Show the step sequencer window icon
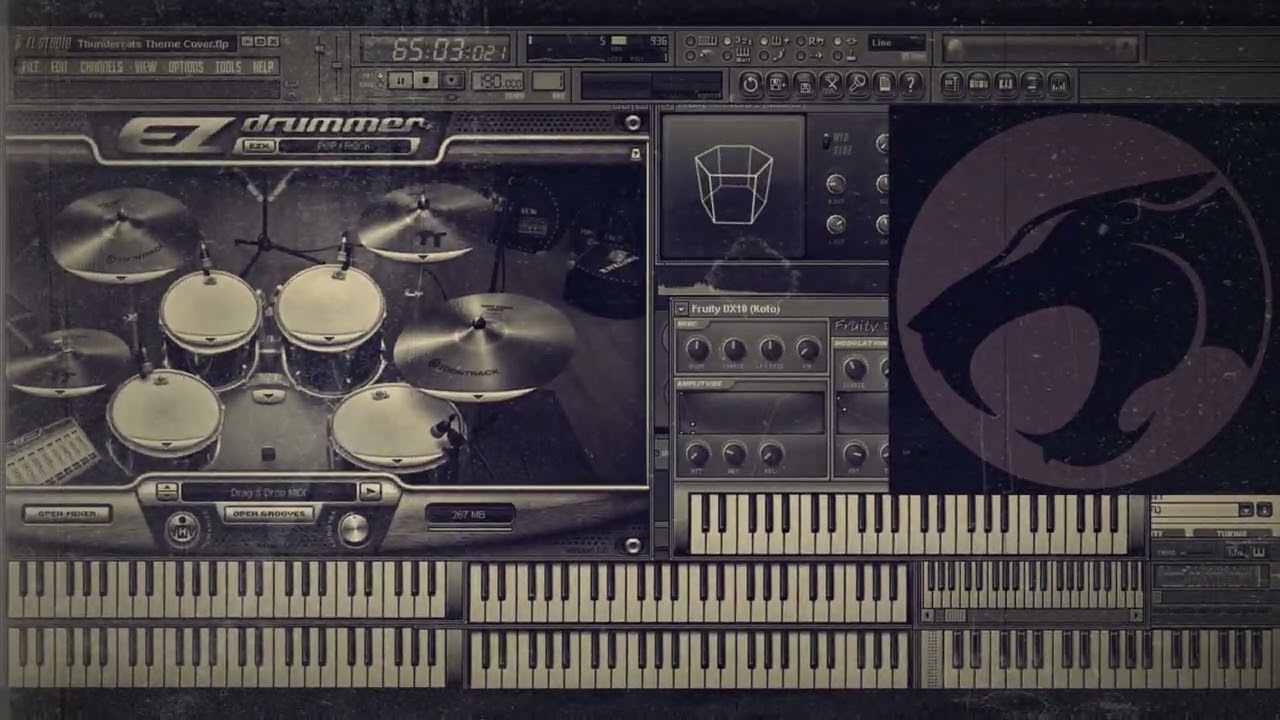 (979, 84)
